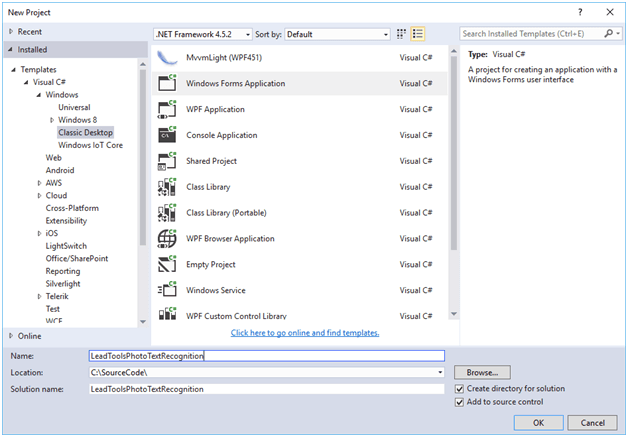Toggle Create directory for solution checkbox
Screen dimensions: 628x437
[x=459, y=389]
